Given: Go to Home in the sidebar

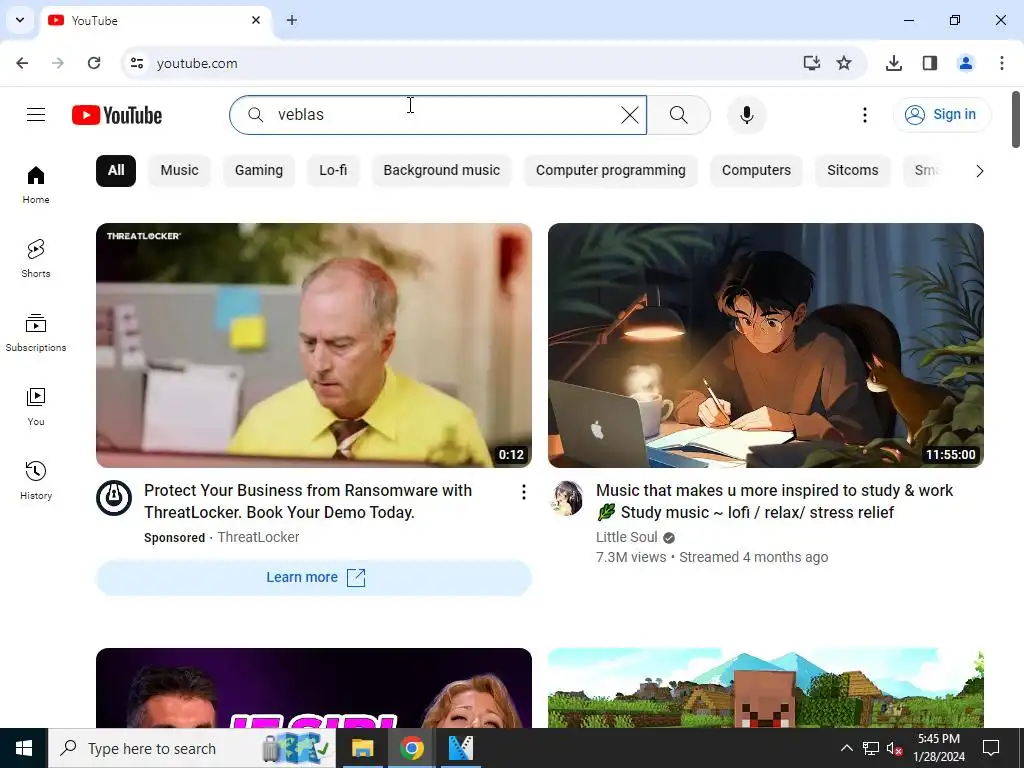Looking at the screenshot, I should point(36,184).
